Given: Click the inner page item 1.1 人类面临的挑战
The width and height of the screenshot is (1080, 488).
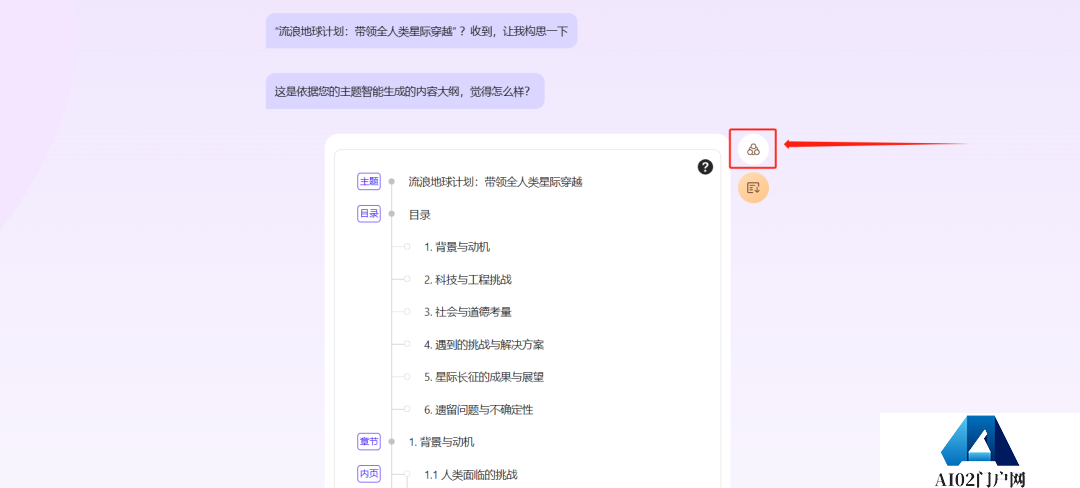Looking at the screenshot, I should coord(470,474).
